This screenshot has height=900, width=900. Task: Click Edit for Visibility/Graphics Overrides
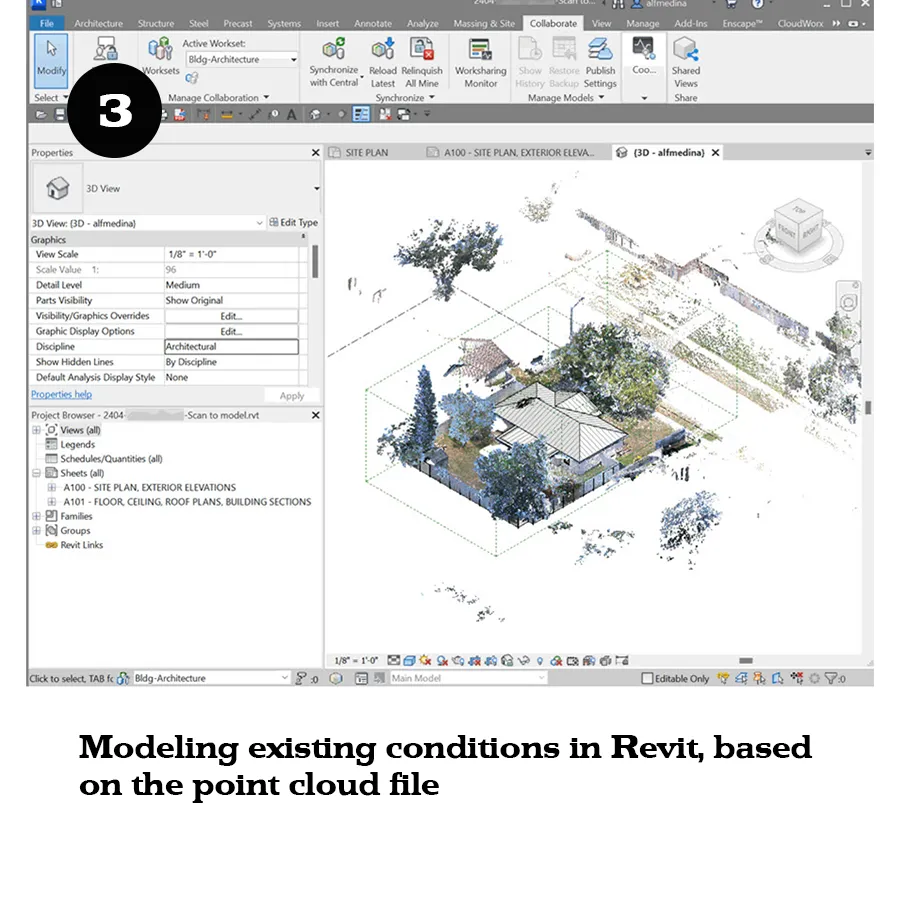[x=231, y=316]
